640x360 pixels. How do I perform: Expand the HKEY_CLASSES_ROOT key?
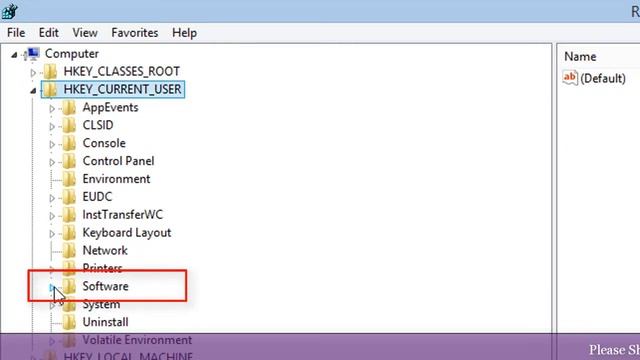(x=33, y=73)
